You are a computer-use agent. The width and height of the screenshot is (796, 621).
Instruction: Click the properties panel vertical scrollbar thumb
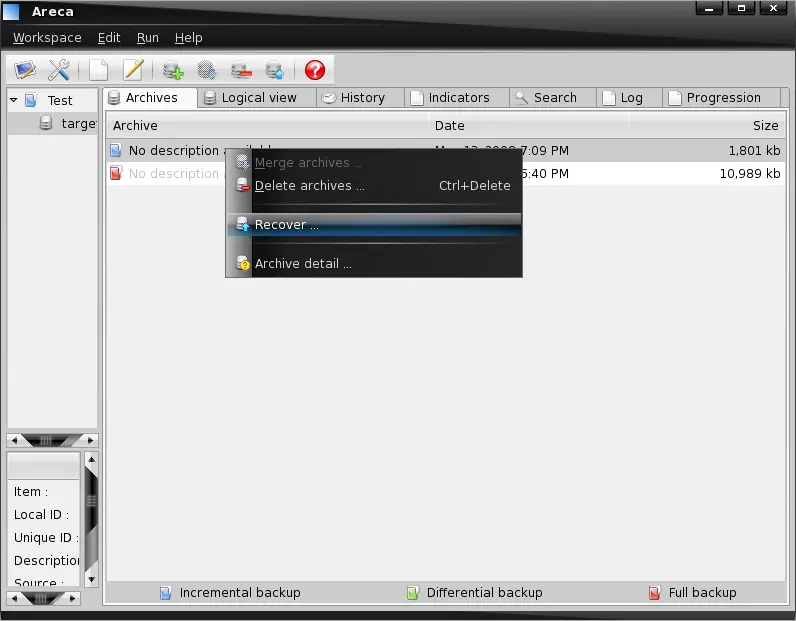[x=91, y=501]
